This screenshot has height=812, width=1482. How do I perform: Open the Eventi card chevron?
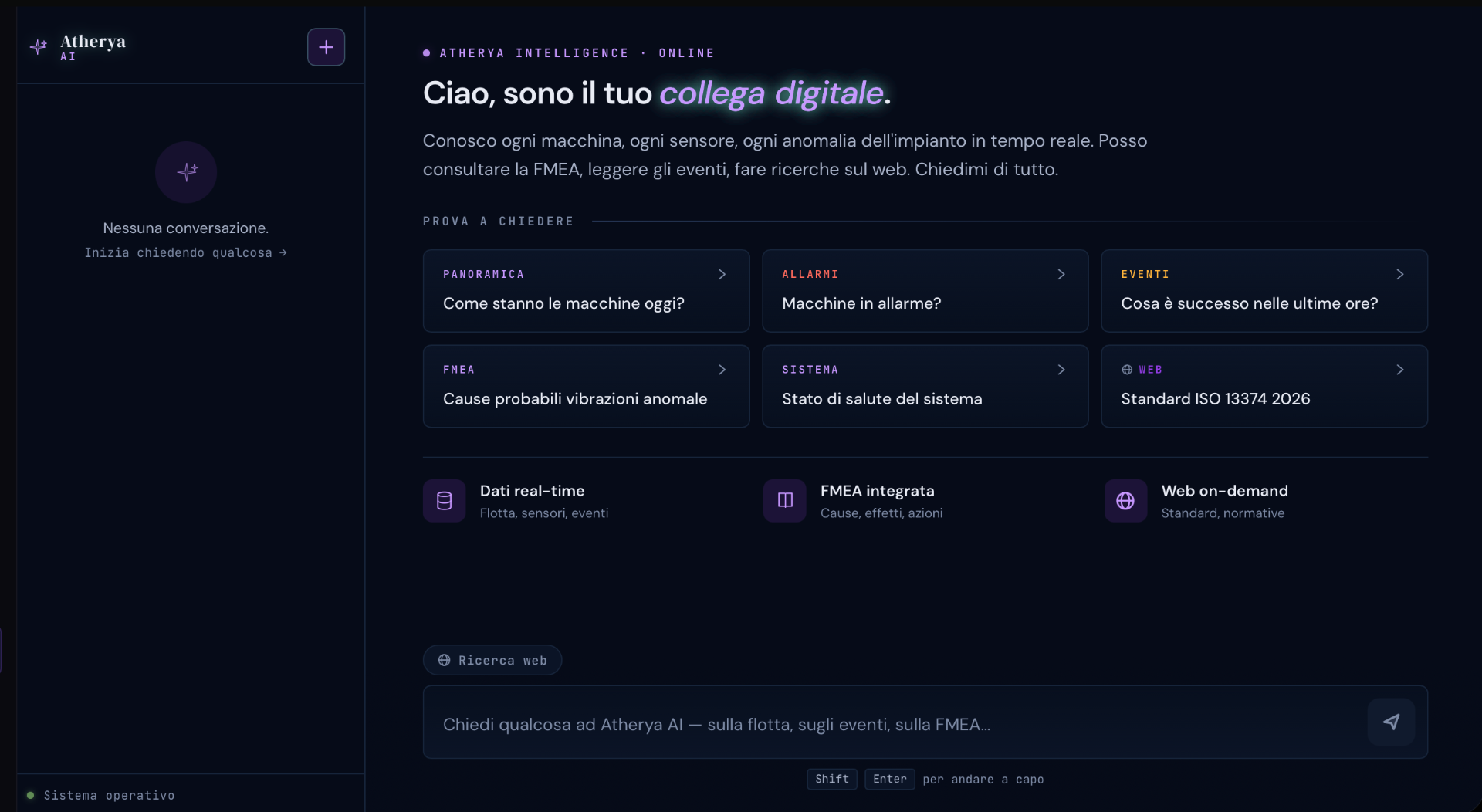click(1399, 274)
